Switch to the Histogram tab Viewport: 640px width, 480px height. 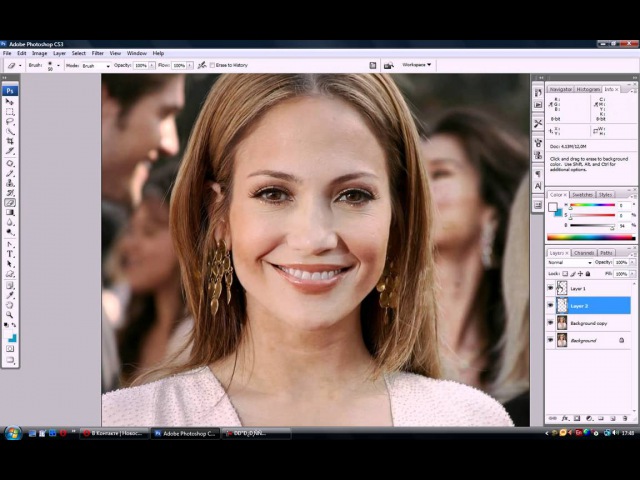pyautogui.click(x=588, y=89)
